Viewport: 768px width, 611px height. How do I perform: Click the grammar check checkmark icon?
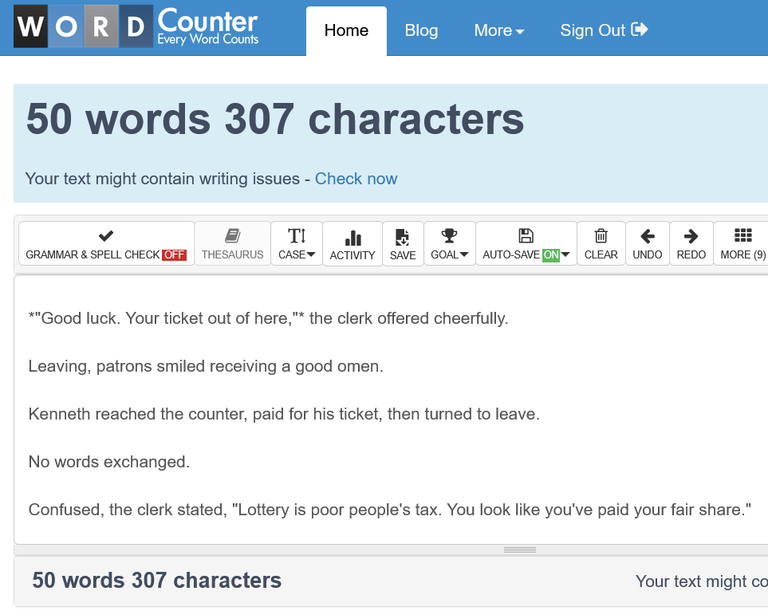106,236
